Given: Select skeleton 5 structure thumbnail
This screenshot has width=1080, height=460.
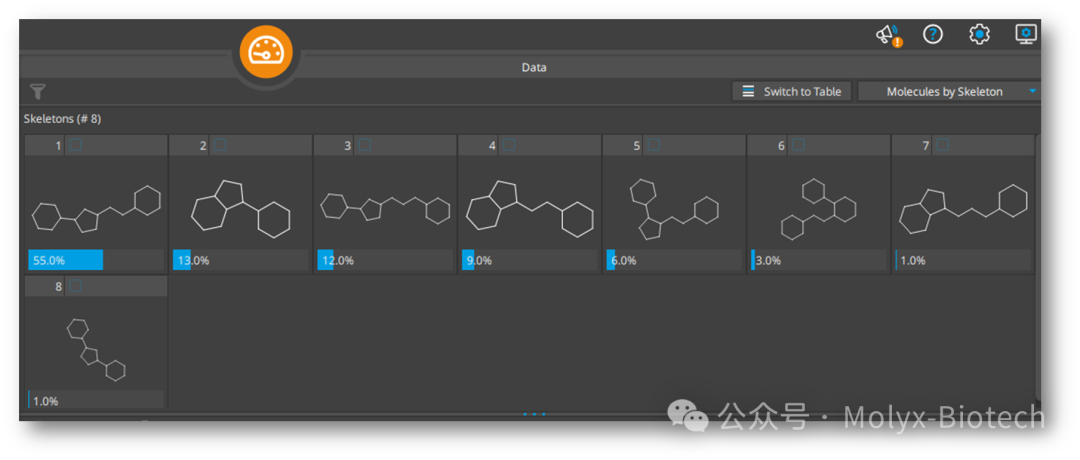Looking at the screenshot, I should point(674,209).
